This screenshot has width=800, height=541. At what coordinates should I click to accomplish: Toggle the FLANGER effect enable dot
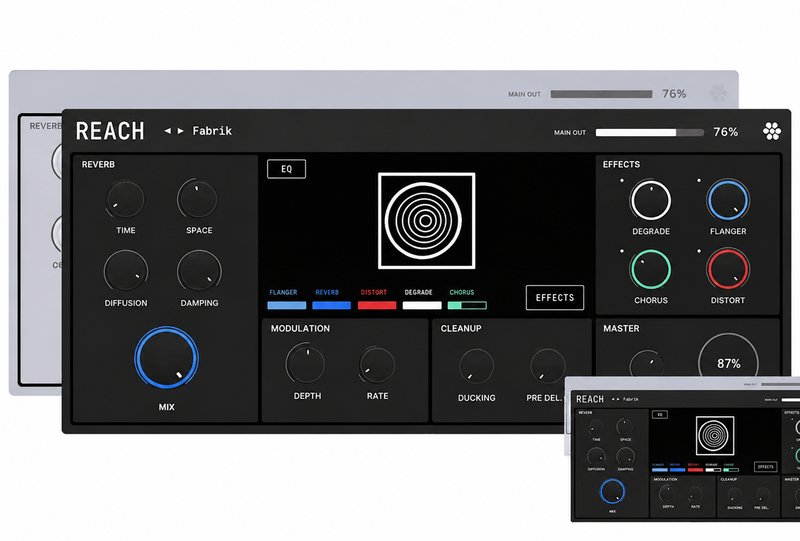[698, 181]
